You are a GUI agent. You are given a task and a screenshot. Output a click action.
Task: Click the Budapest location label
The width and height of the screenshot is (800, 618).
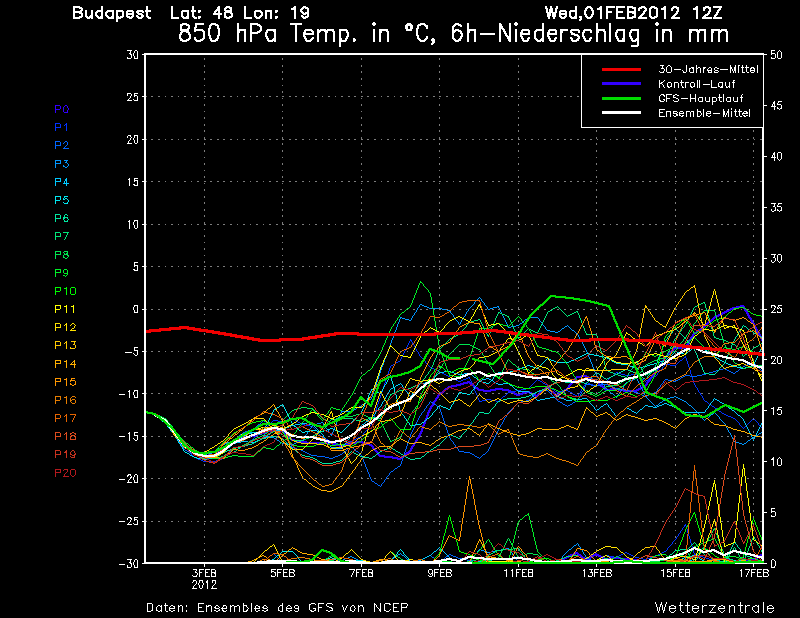pos(112,13)
